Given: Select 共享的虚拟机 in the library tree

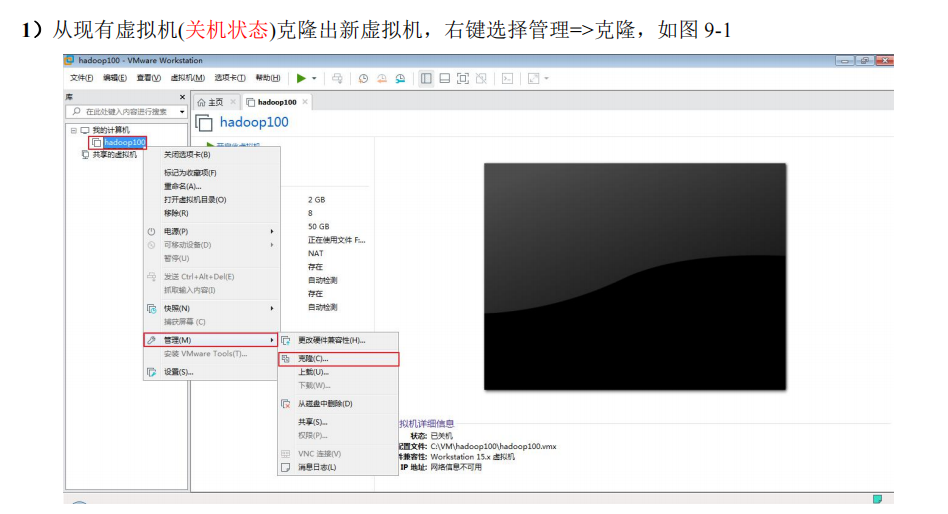Looking at the screenshot, I should pyautogui.click(x=114, y=155).
